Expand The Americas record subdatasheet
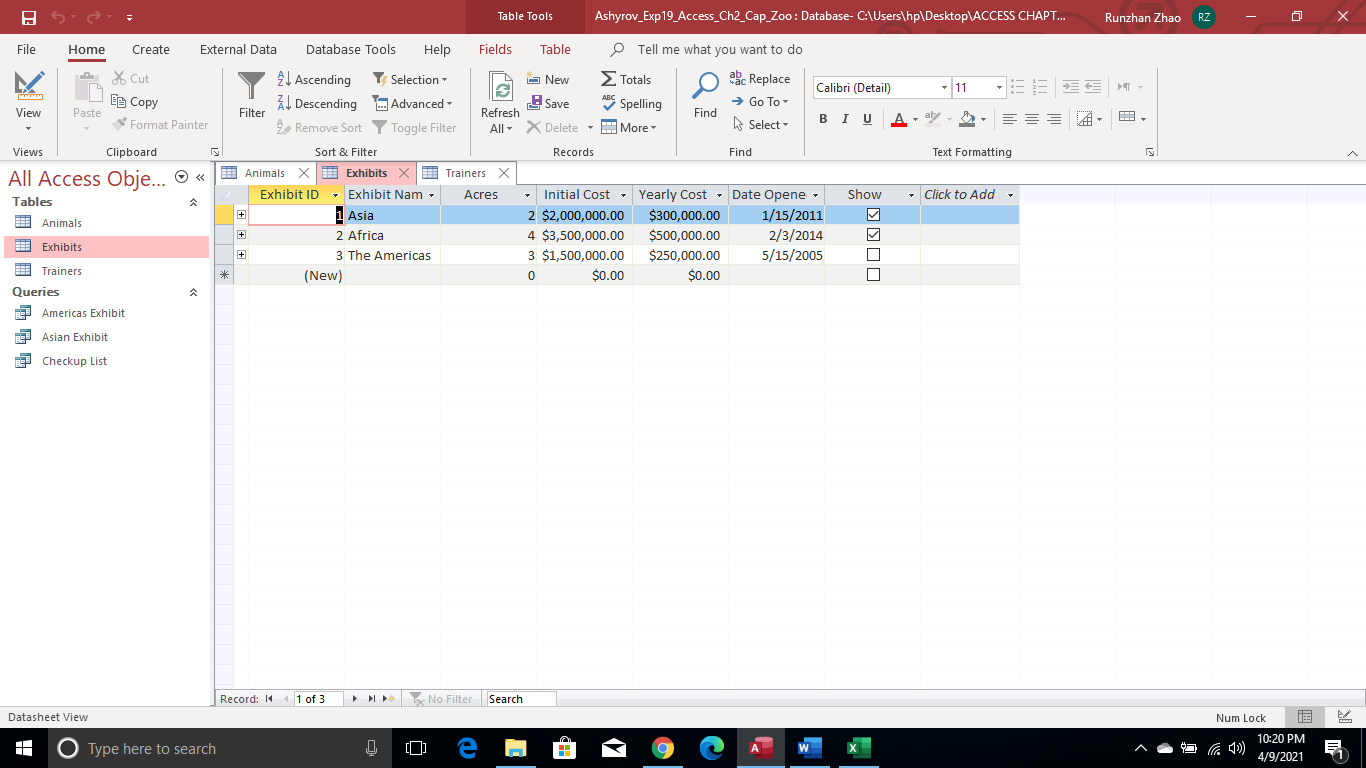 (x=241, y=255)
